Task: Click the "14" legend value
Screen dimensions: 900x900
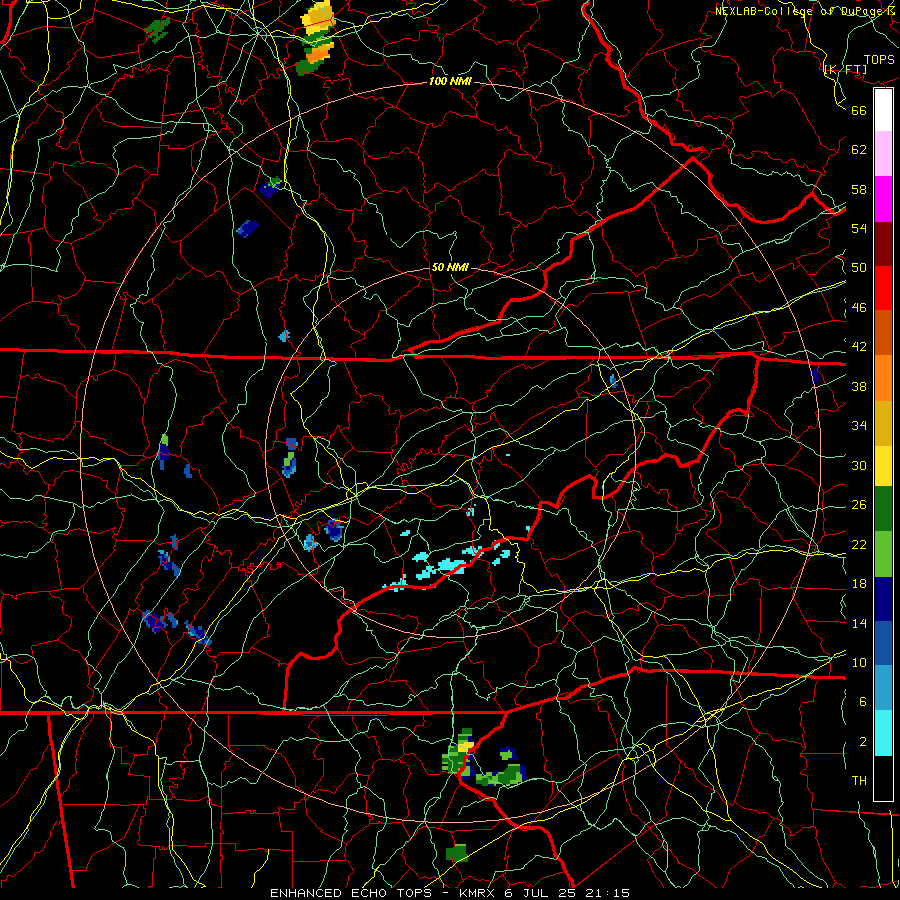Action: pos(859,623)
